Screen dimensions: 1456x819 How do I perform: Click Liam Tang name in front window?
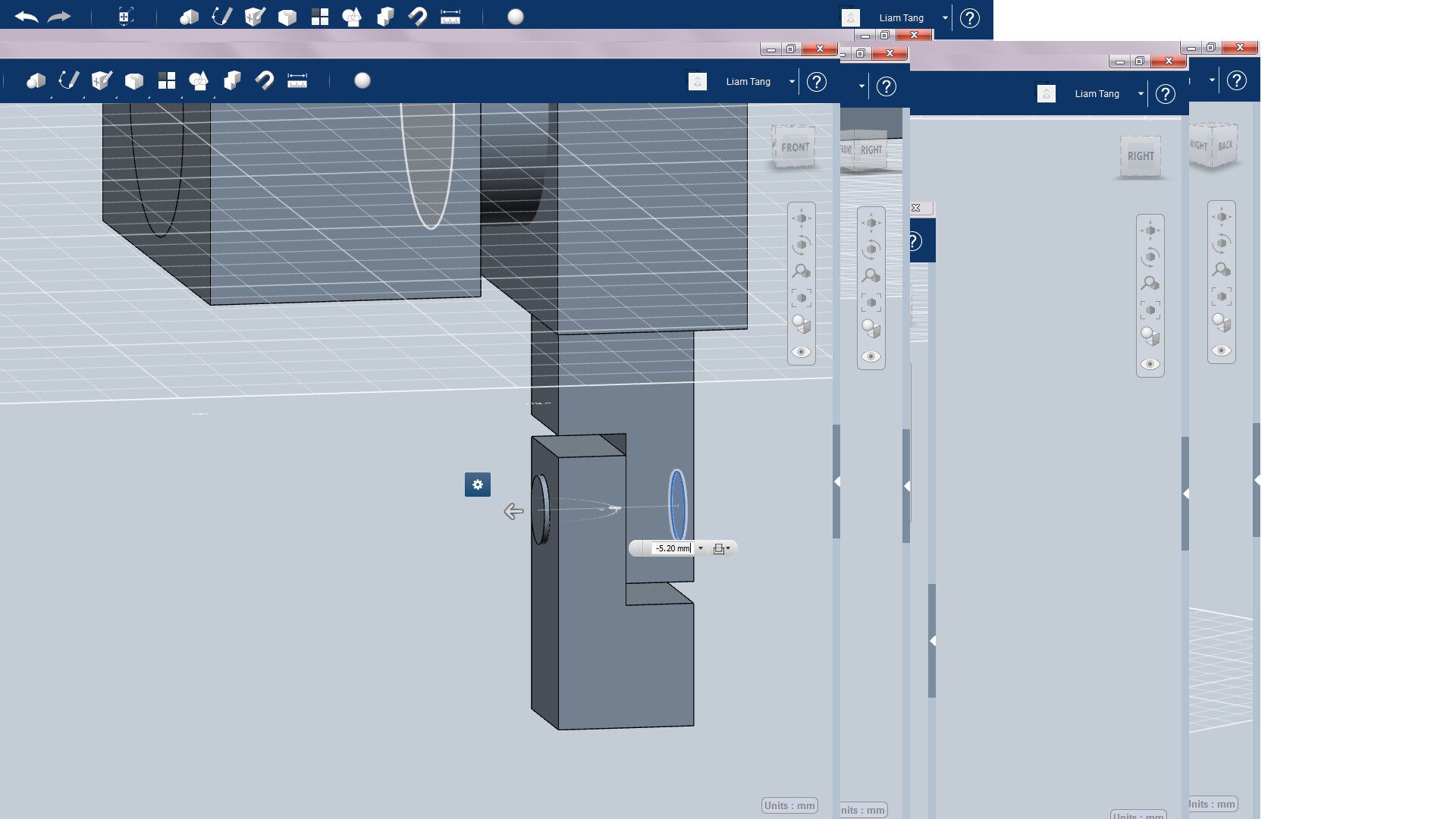point(748,81)
